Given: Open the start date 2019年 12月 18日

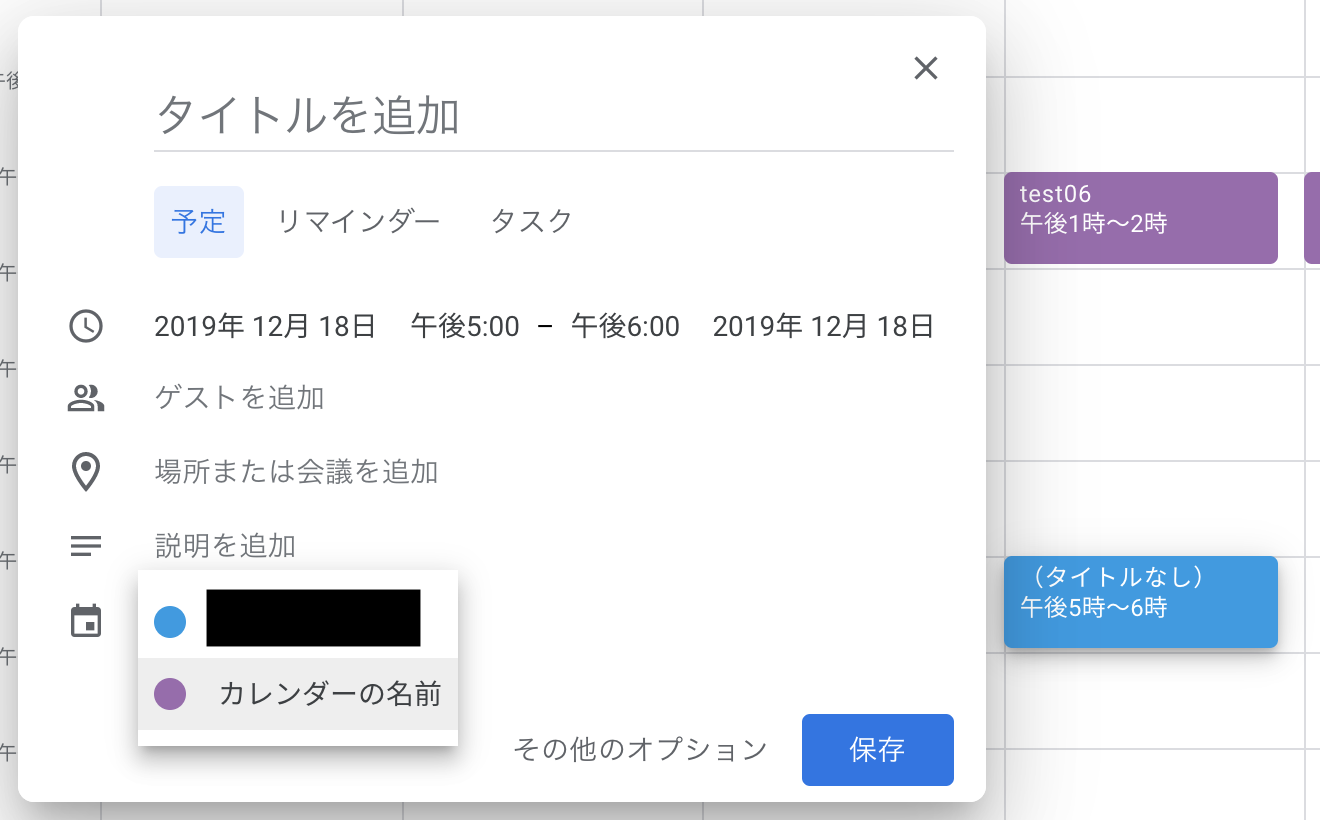Looking at the screenshot, I should (x=265, y=326).
